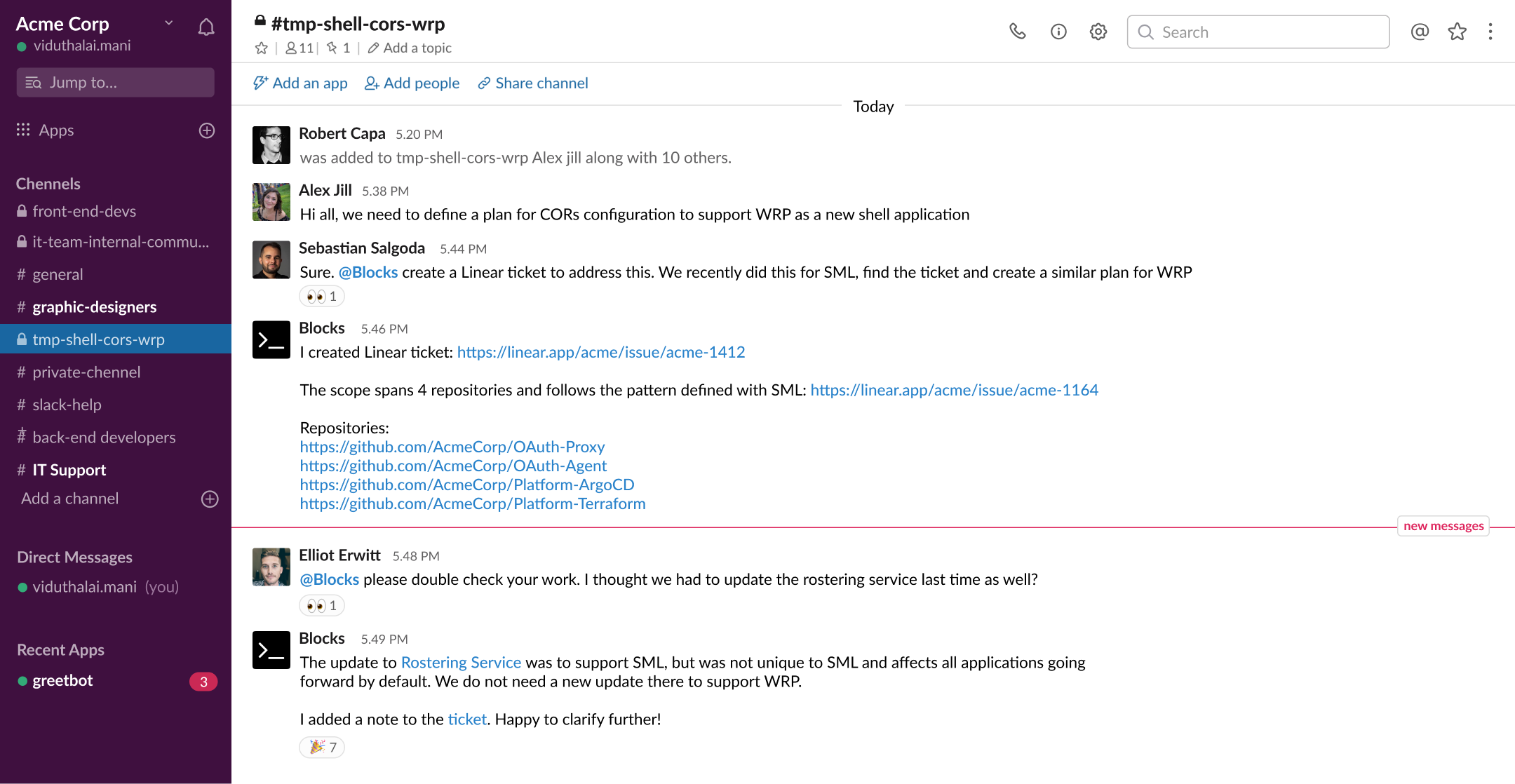Star the tmp-shell-cors-wrp channel
The image size is (1515, 784).
[262, 48]
